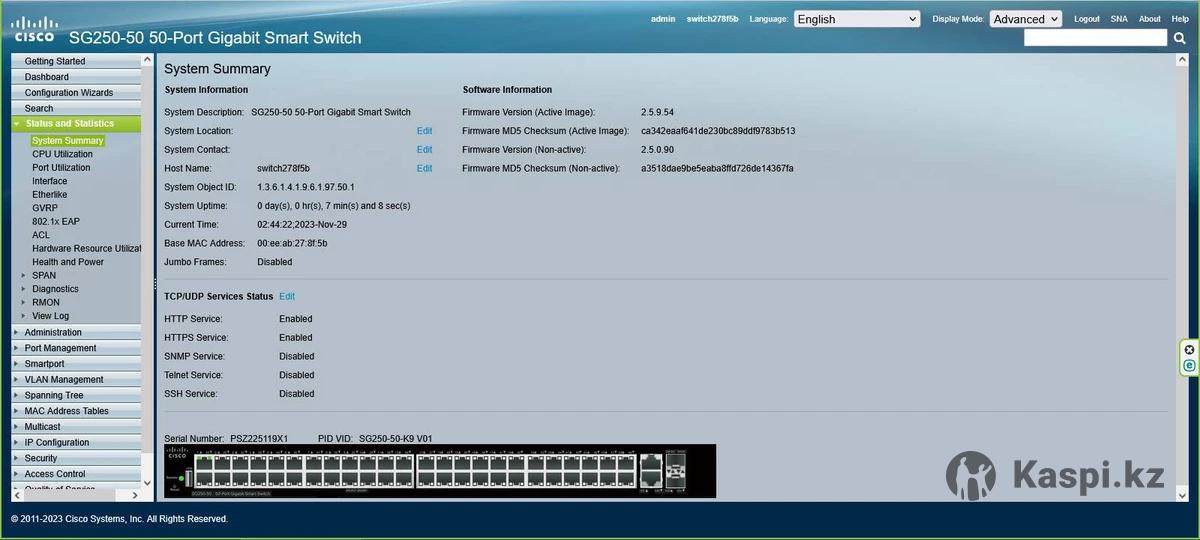Edit the Host Name
Viewport: 1200px width, 540px height.
425,168
